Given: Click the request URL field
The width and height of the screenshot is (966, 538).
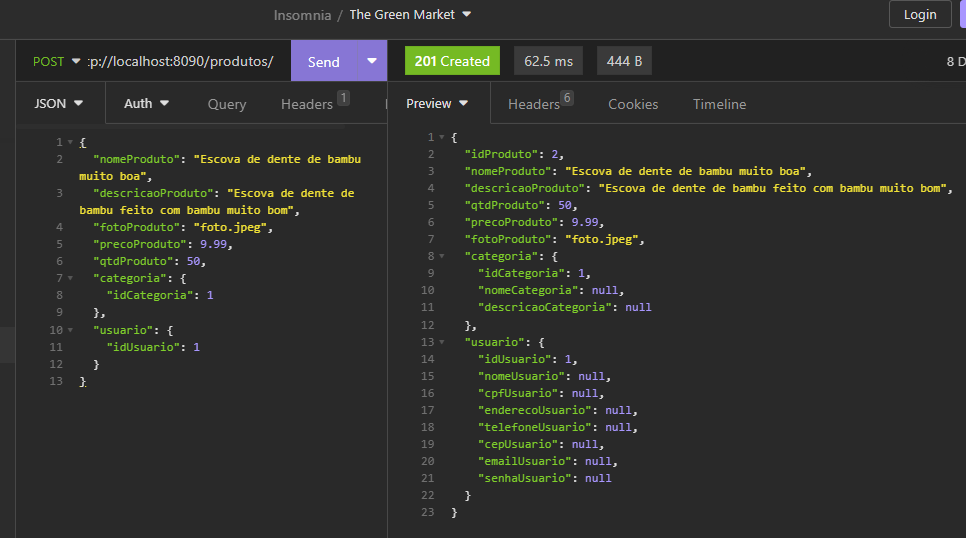Looking at the screenshot, I should (181, 61).
